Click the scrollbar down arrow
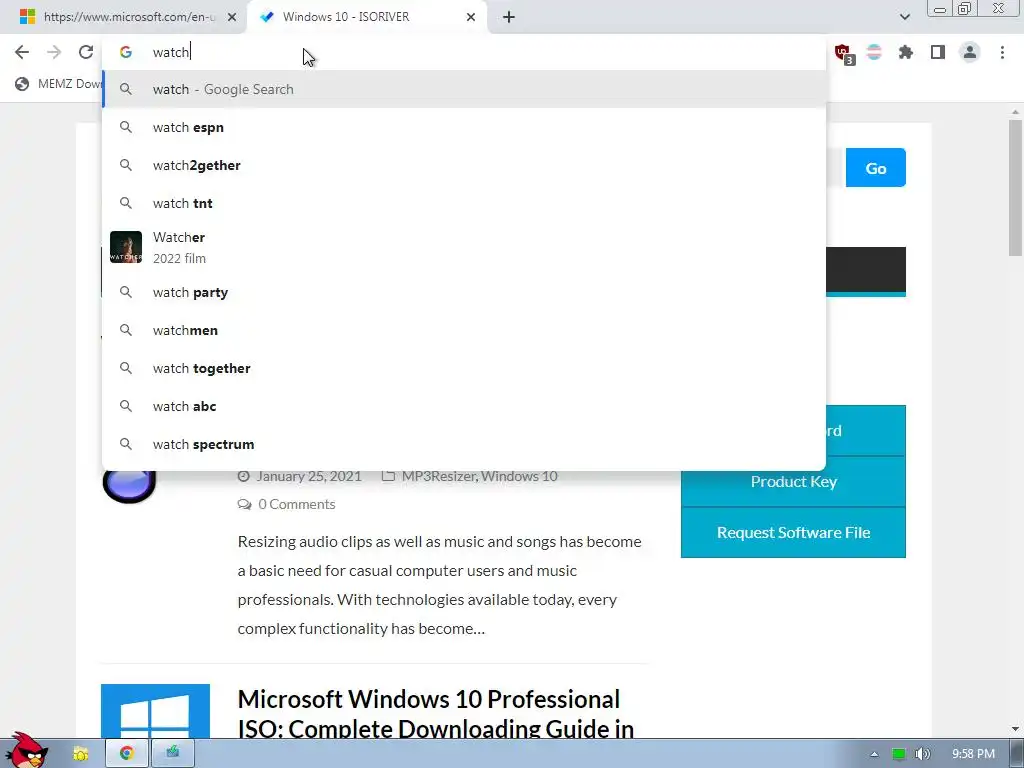 (x=1015, y=729)
